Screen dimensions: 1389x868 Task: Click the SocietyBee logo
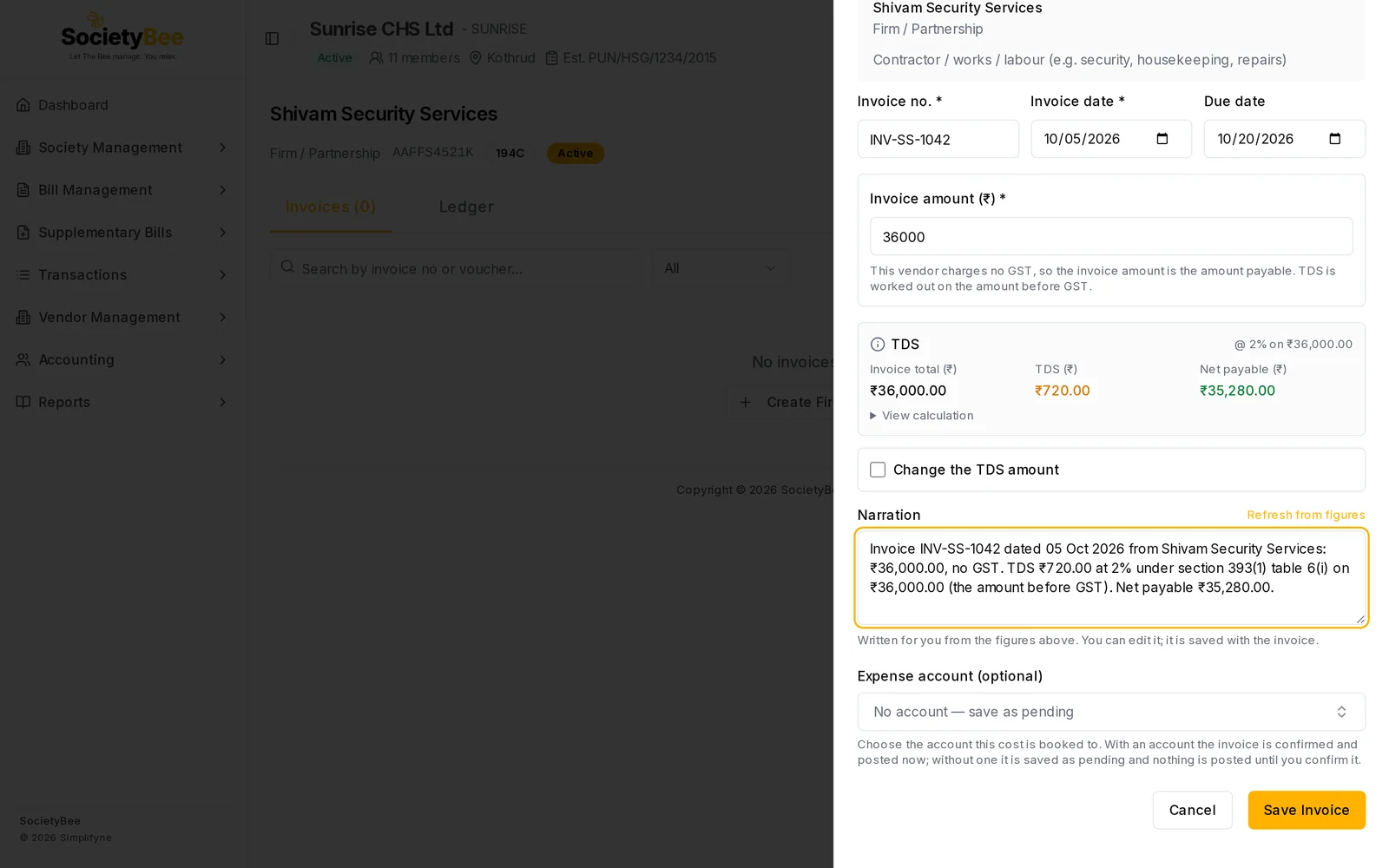[x=122, y=36]
